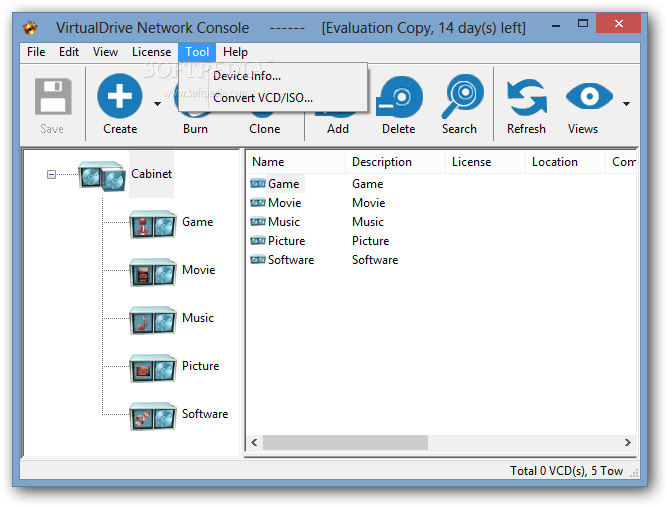
Task: Sort by the License column header
Action: [485, 162]
